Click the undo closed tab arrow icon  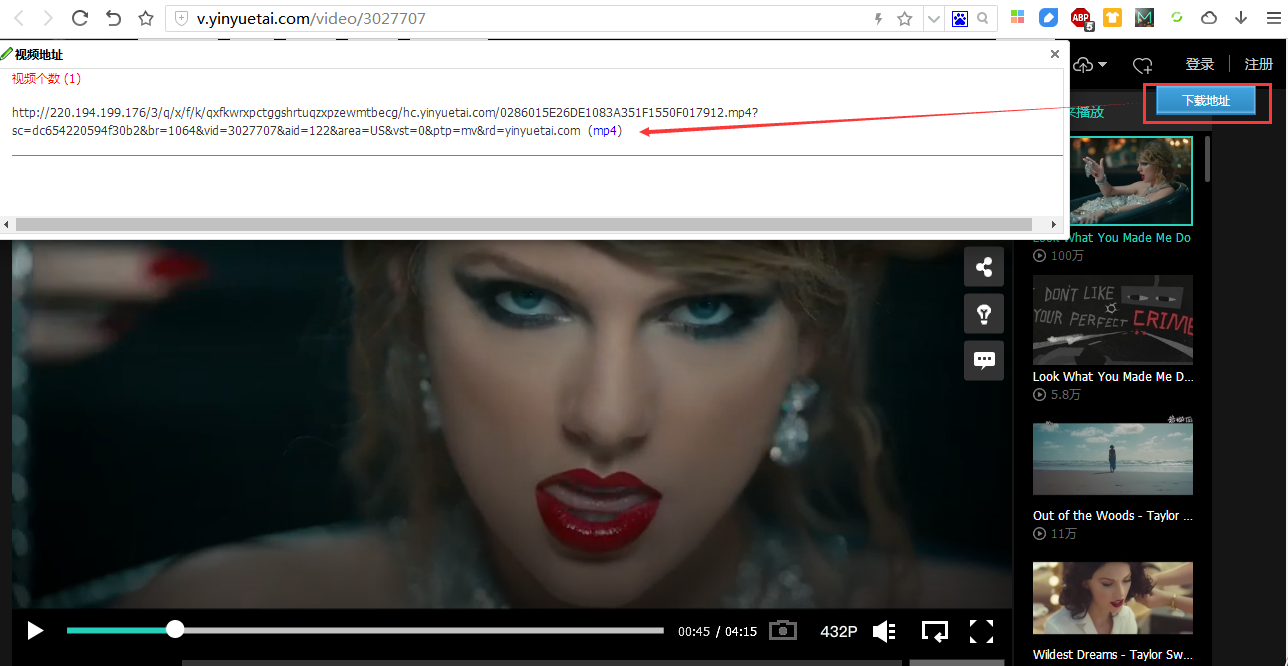pos(113,18)
